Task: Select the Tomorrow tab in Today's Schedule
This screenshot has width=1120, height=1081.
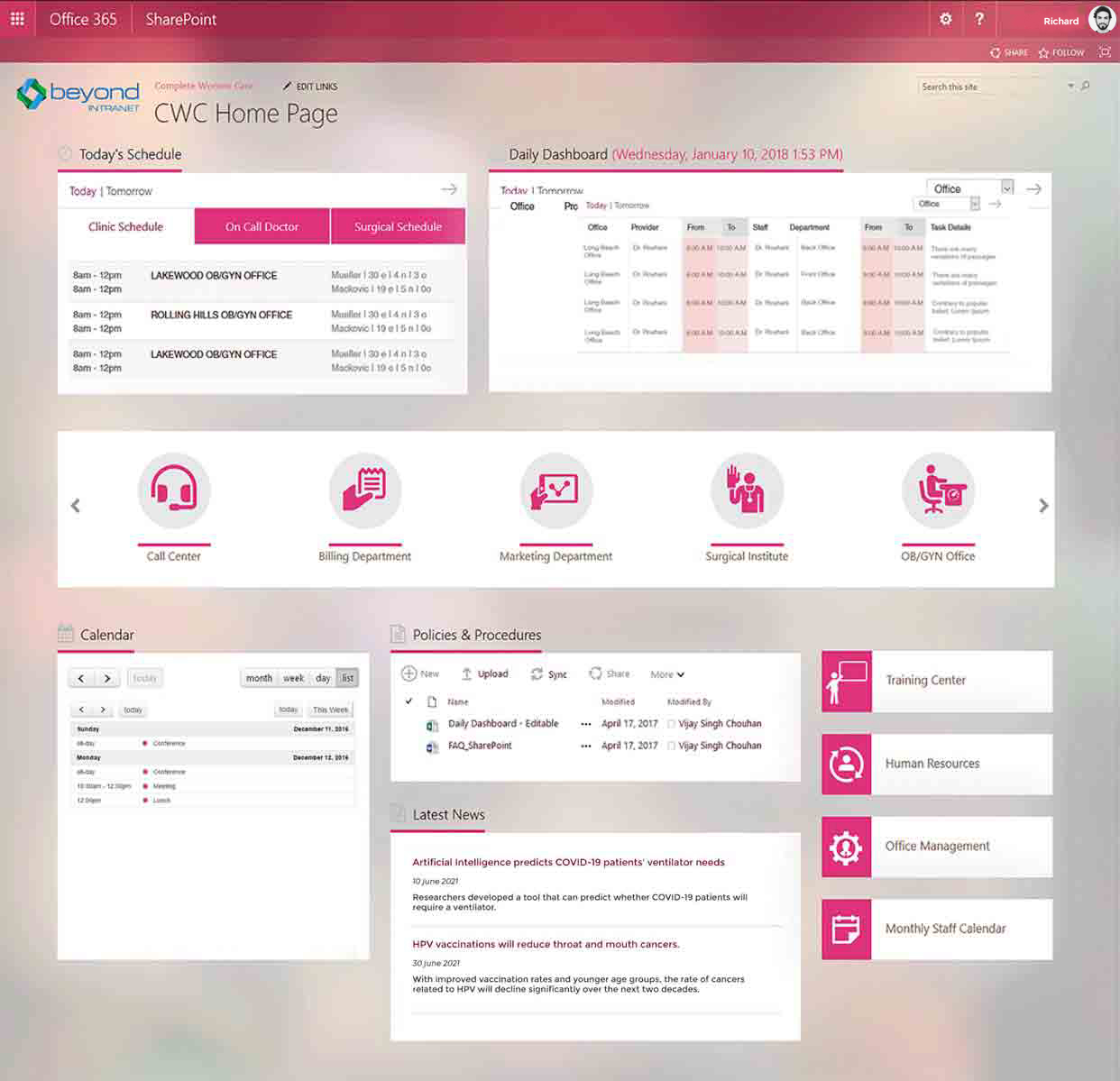Action: pos(129,190)
